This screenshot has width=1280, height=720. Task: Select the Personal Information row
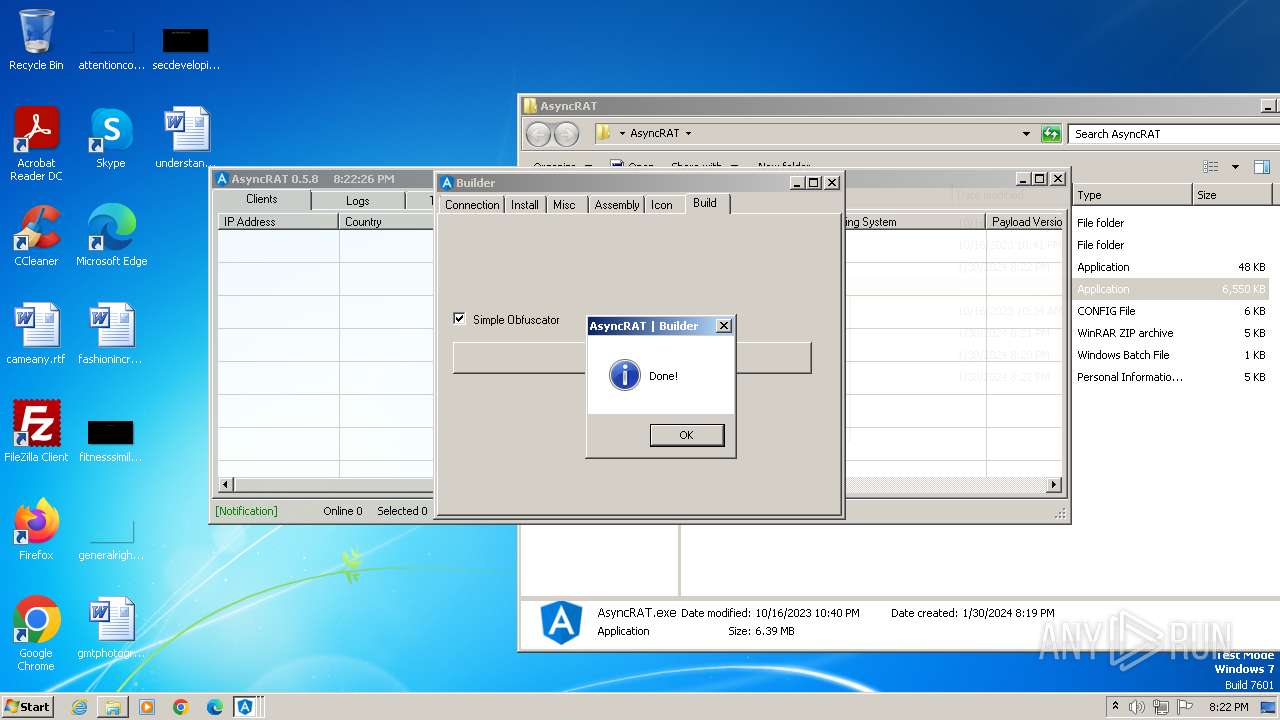point(1172,377)
